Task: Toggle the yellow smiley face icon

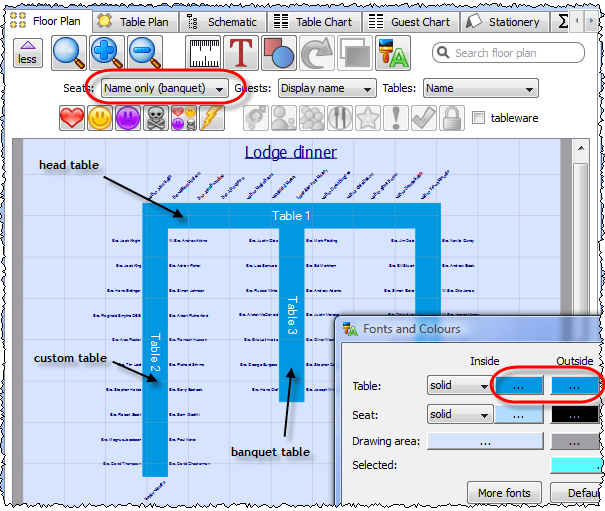Action: 100,118
